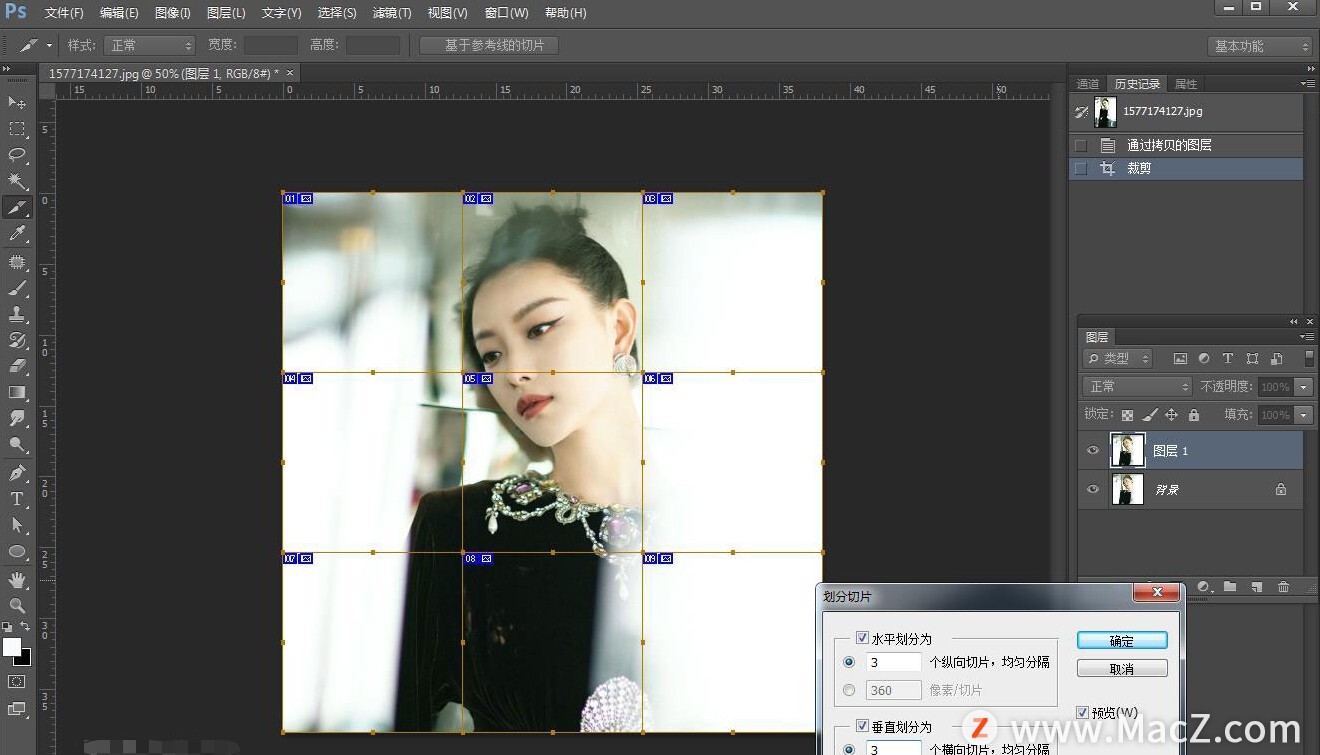This screenshot has height=755, width=1320.
Task: Select the Ellipse shape tool
Action: tap(17, 551)
